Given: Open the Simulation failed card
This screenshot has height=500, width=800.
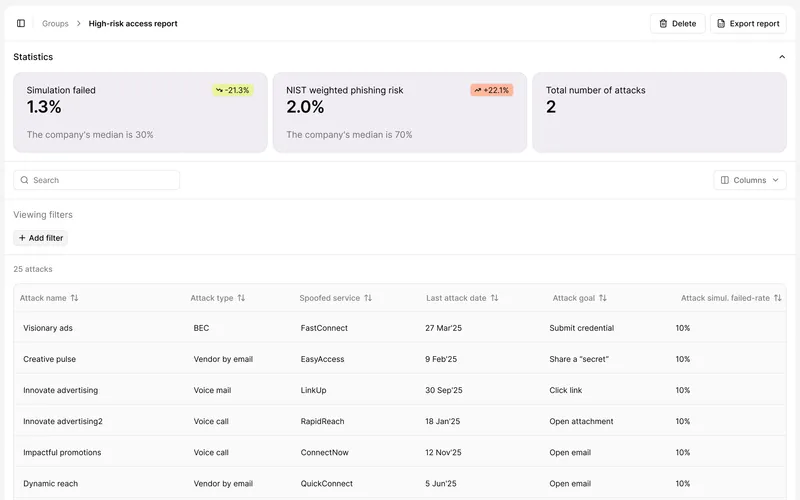Looking at the screenshot, I should (140, 112).
